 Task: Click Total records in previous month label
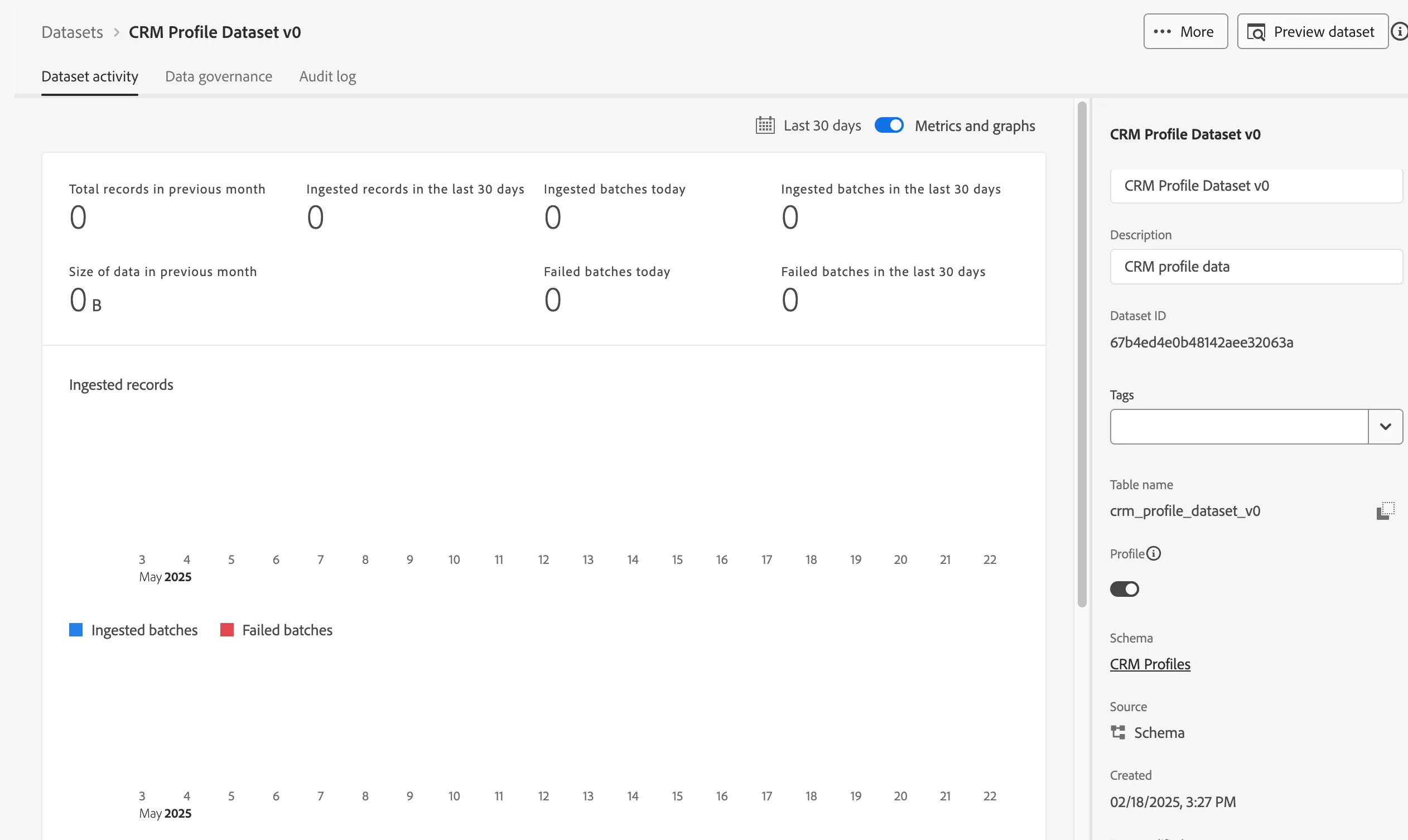167,189
